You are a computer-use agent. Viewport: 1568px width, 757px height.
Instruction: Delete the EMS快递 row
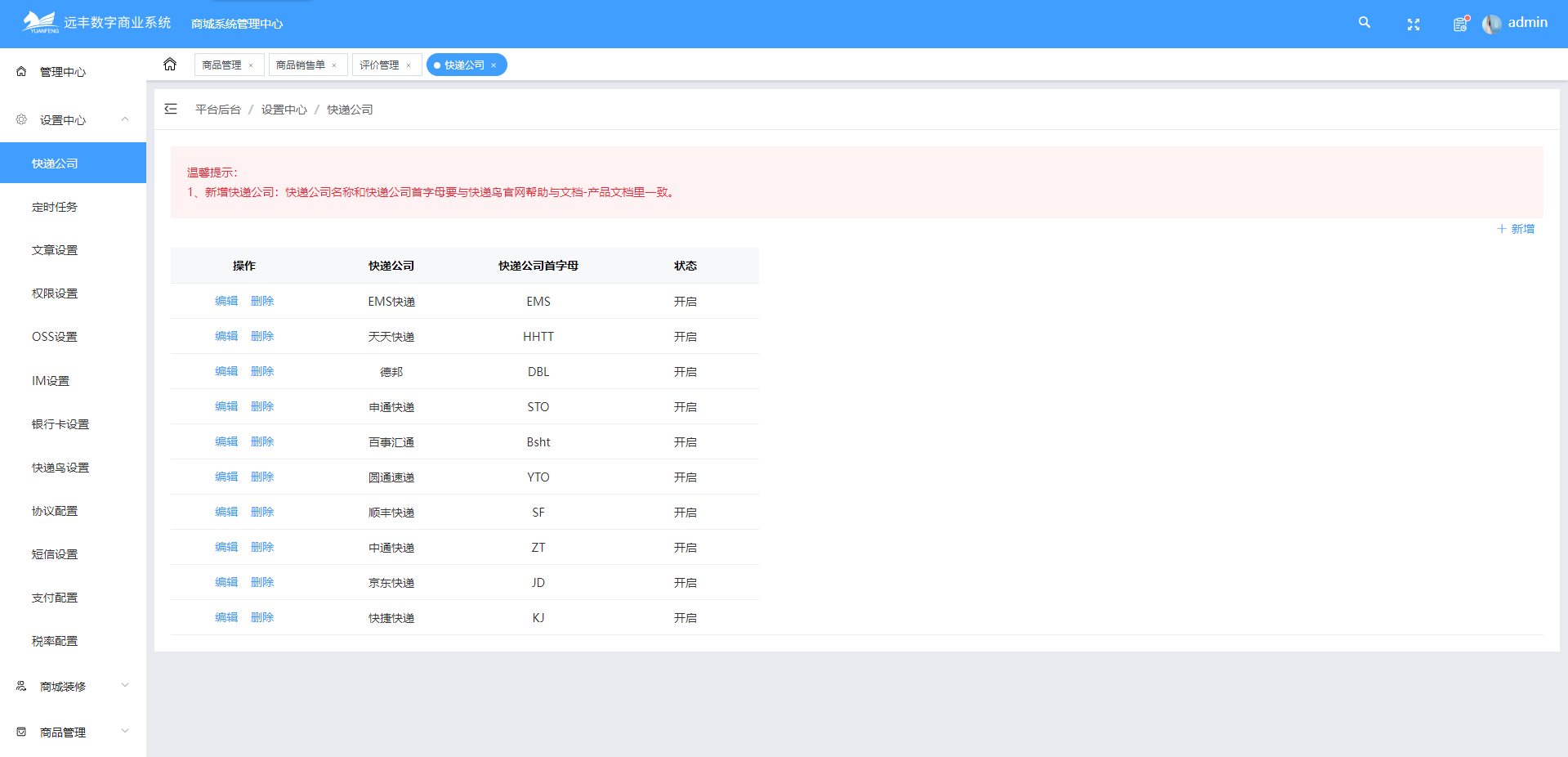click(262, 301)
